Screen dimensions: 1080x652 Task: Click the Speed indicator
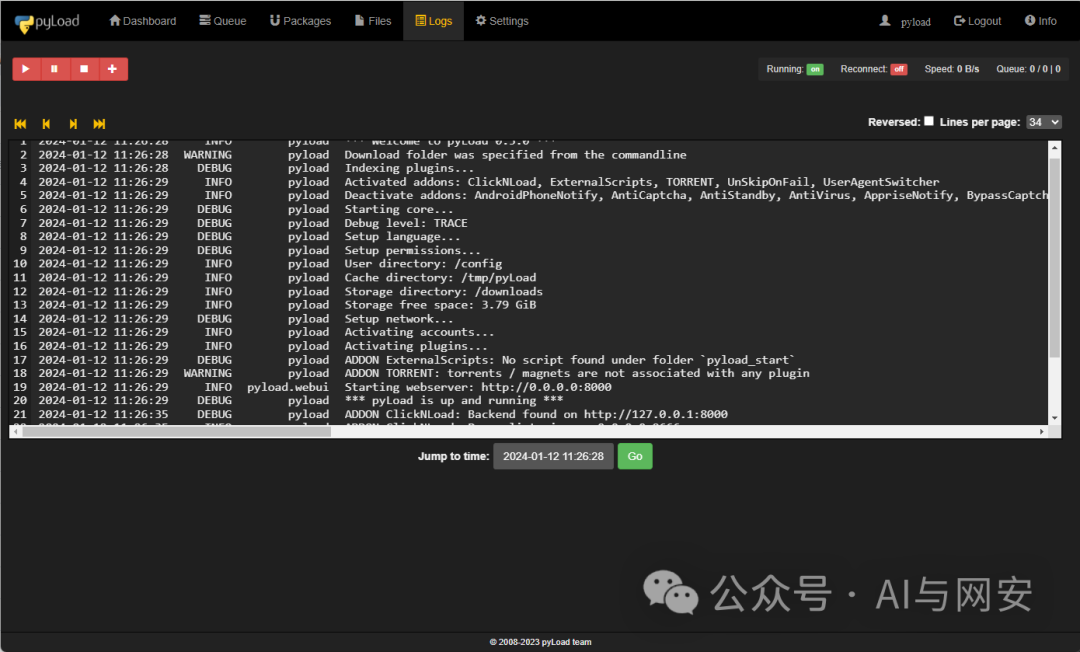[952, 69]
